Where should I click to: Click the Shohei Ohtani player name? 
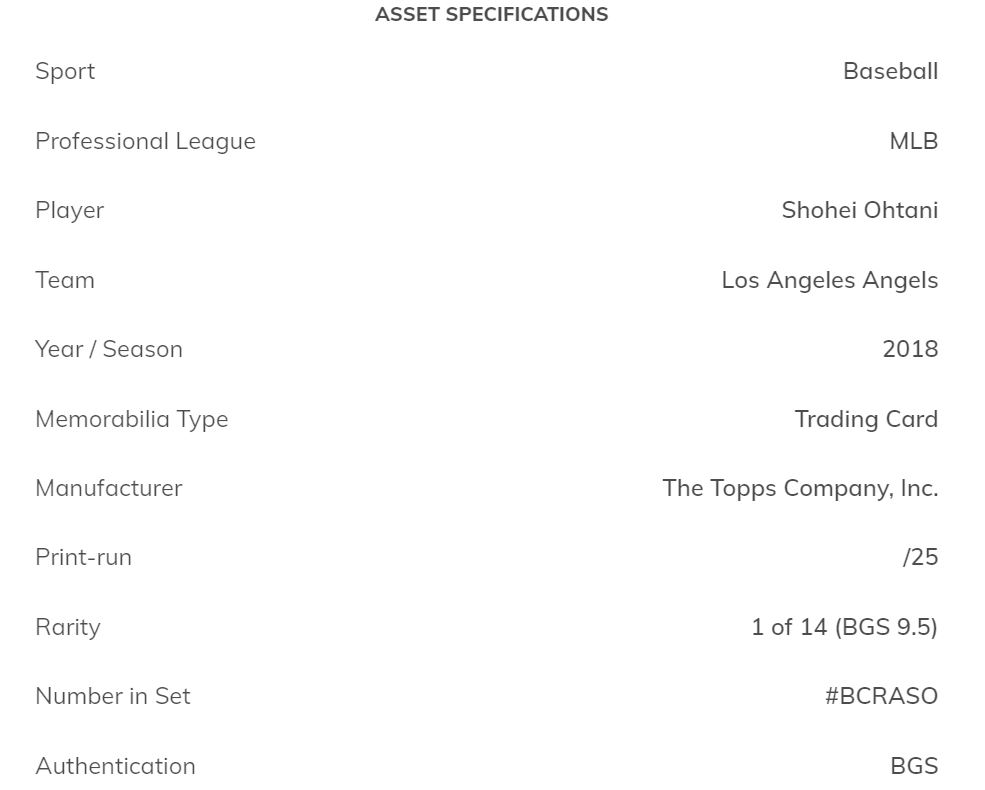[859, 210]
